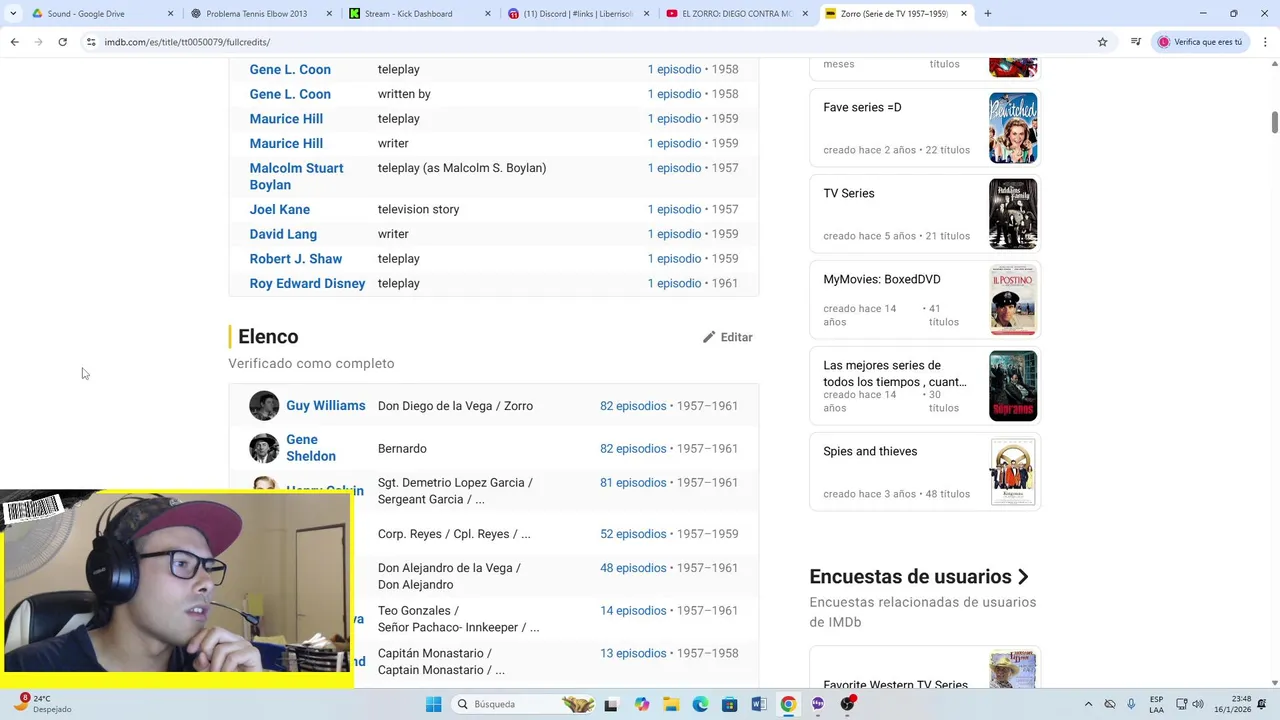The image size is (1280, 720).
Task: Open the 52 episodios link
Action: click(633, 534)
